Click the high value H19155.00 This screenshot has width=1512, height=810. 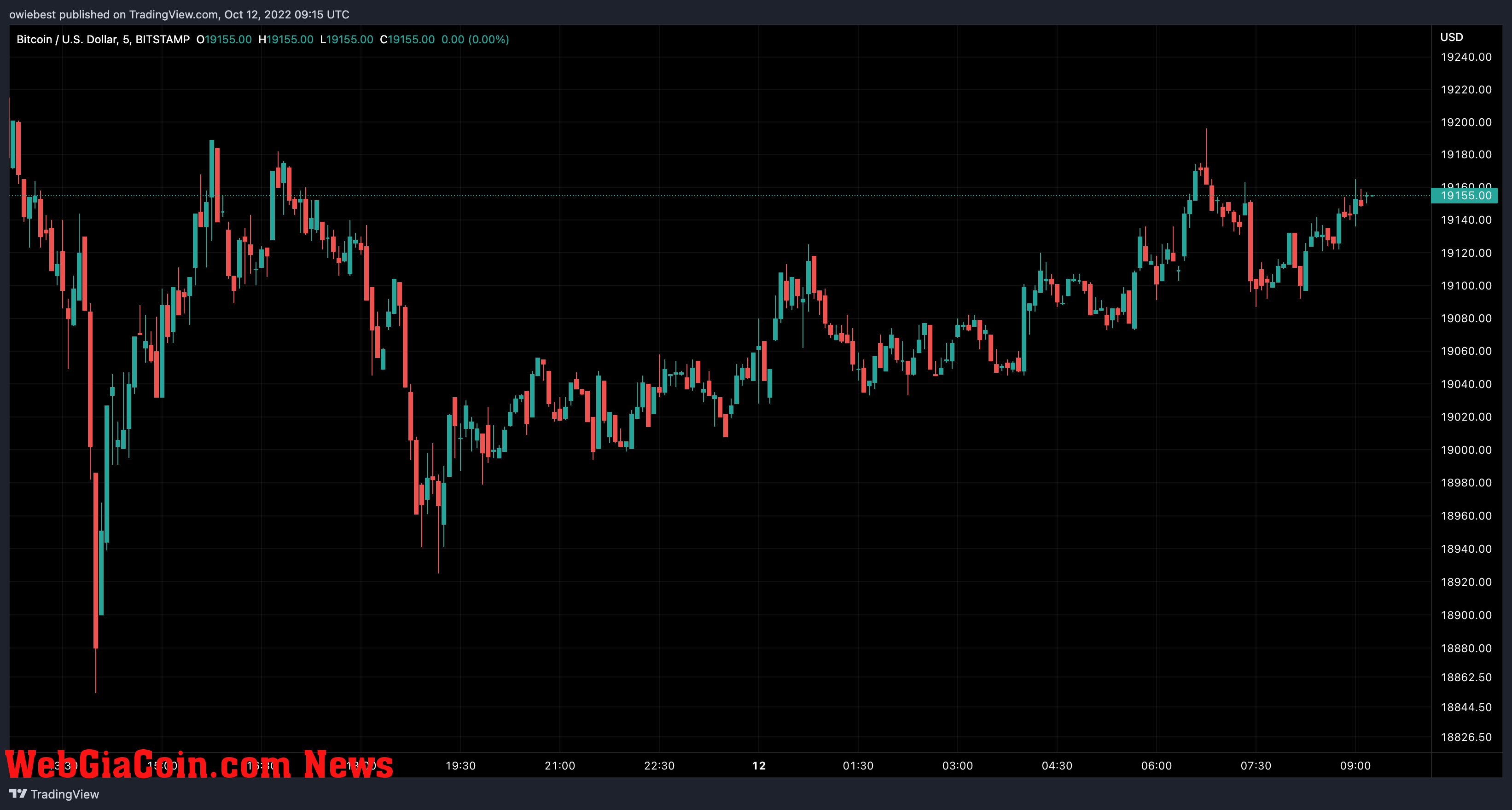286,39
